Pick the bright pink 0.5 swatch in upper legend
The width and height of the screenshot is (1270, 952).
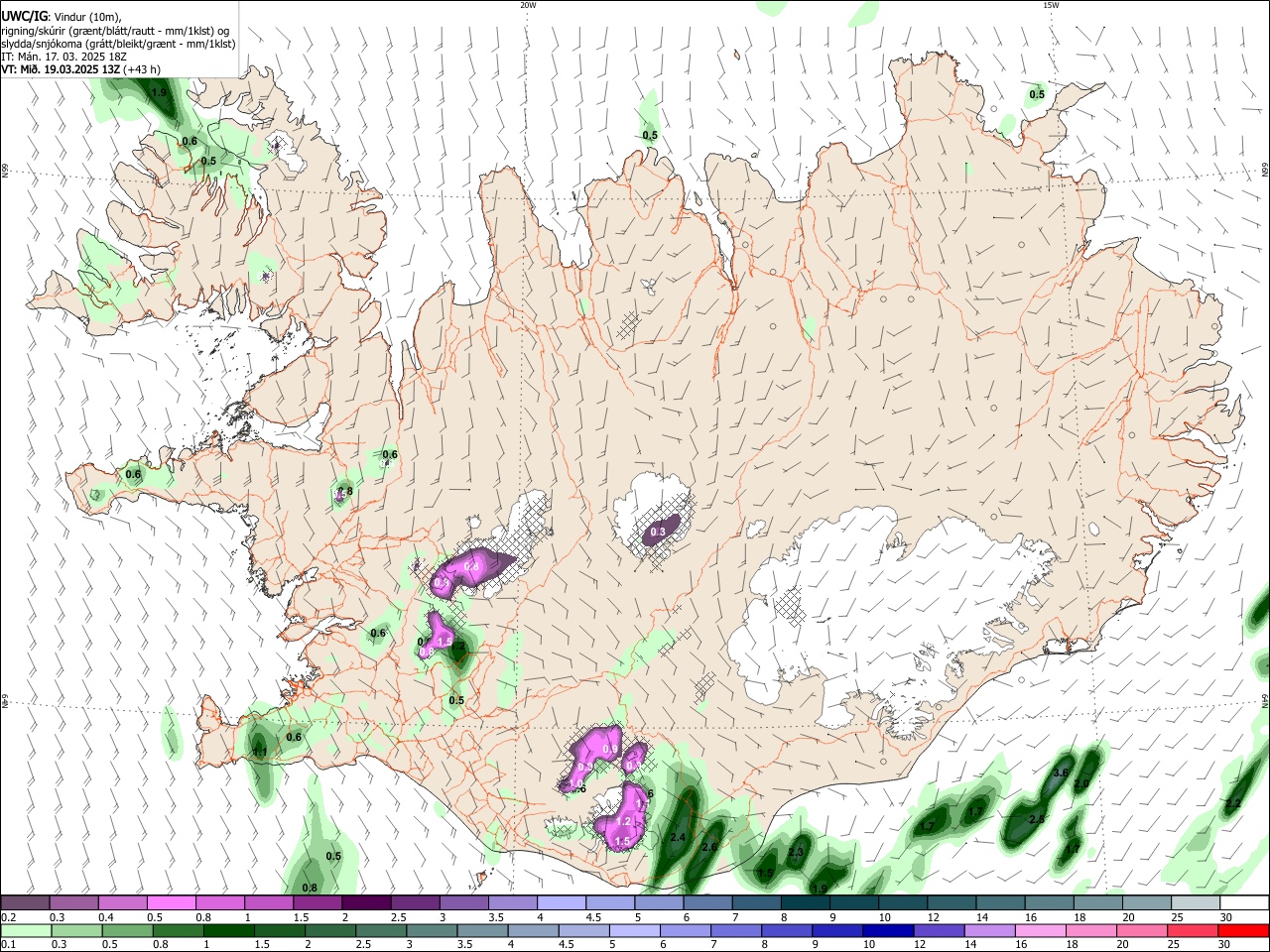[x=171, y=902]
